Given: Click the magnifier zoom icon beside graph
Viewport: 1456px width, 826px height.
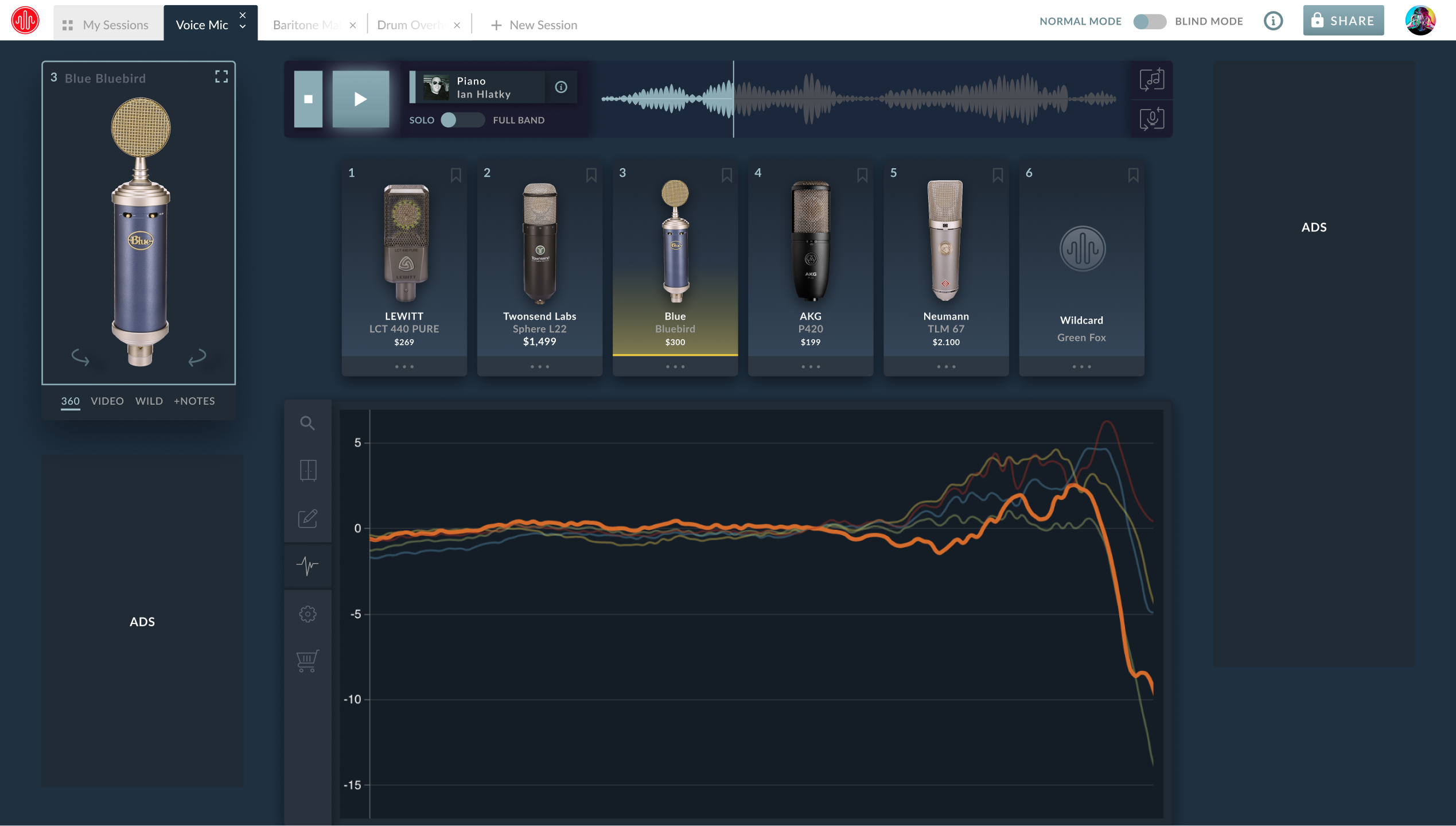Looking at the screenshot, I should [x=307, y=423].
